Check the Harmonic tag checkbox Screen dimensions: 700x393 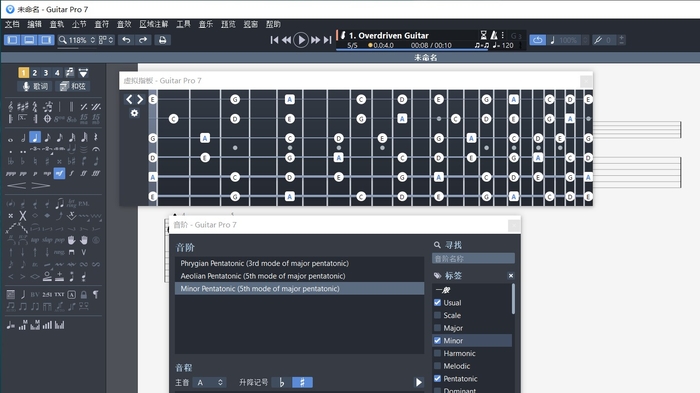[x=438, y=353]
